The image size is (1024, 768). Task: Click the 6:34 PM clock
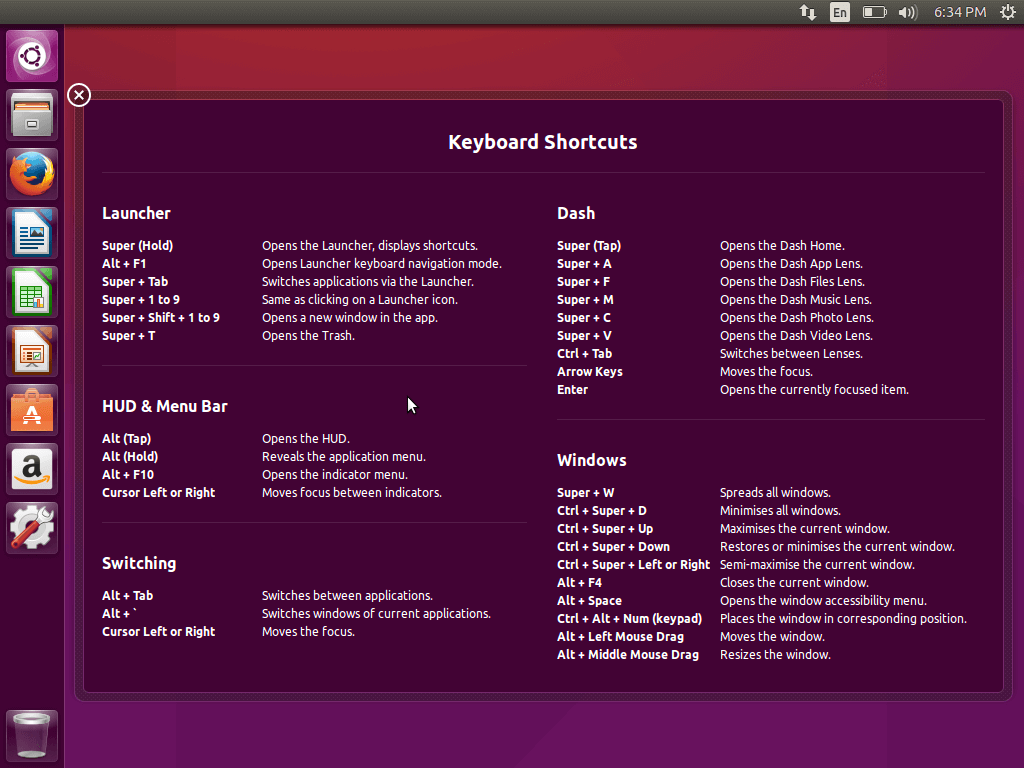pyautogui.click(x=959, y=12)
